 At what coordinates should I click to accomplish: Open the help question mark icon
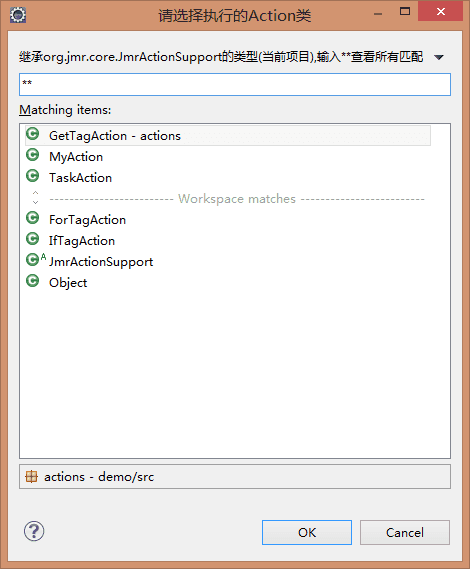click(x=34, y=531)
